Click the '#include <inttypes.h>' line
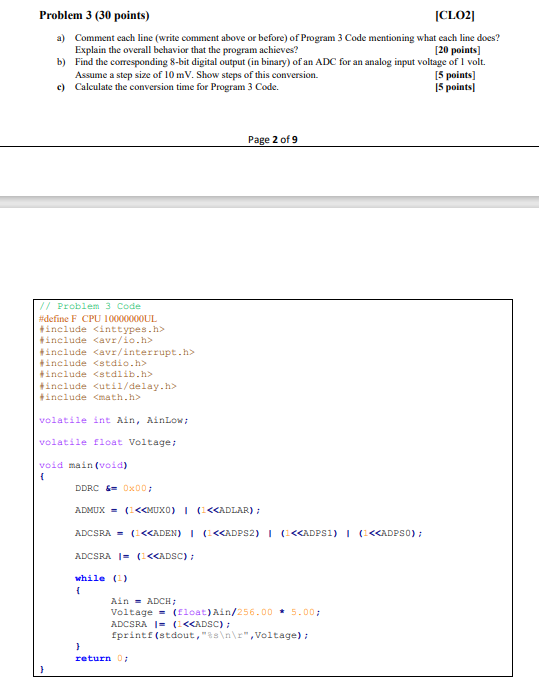539x699 pixels. pyautogui.click(x=102, y=329)
